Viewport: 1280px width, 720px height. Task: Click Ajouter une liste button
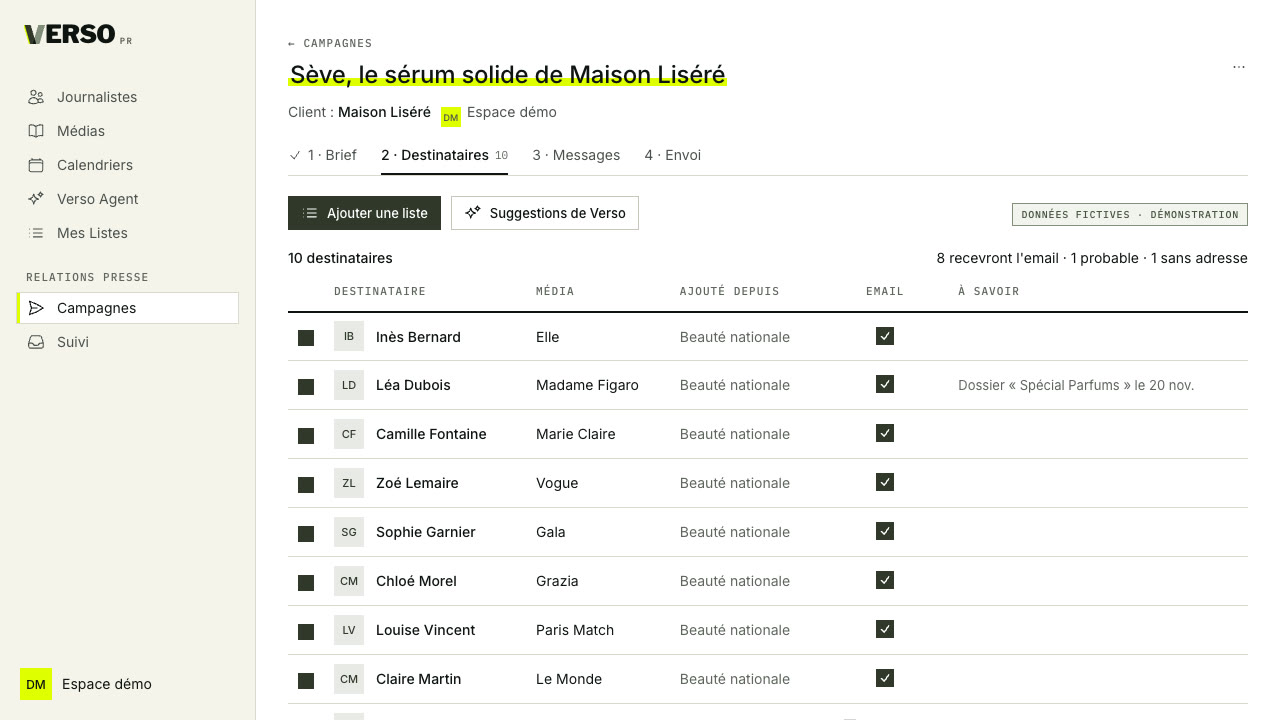pos(364,213)
